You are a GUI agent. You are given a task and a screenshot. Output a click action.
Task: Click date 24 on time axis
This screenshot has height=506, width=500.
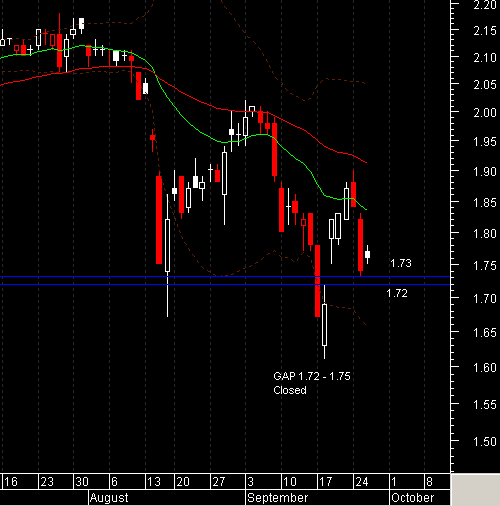(x=362, y=482)
